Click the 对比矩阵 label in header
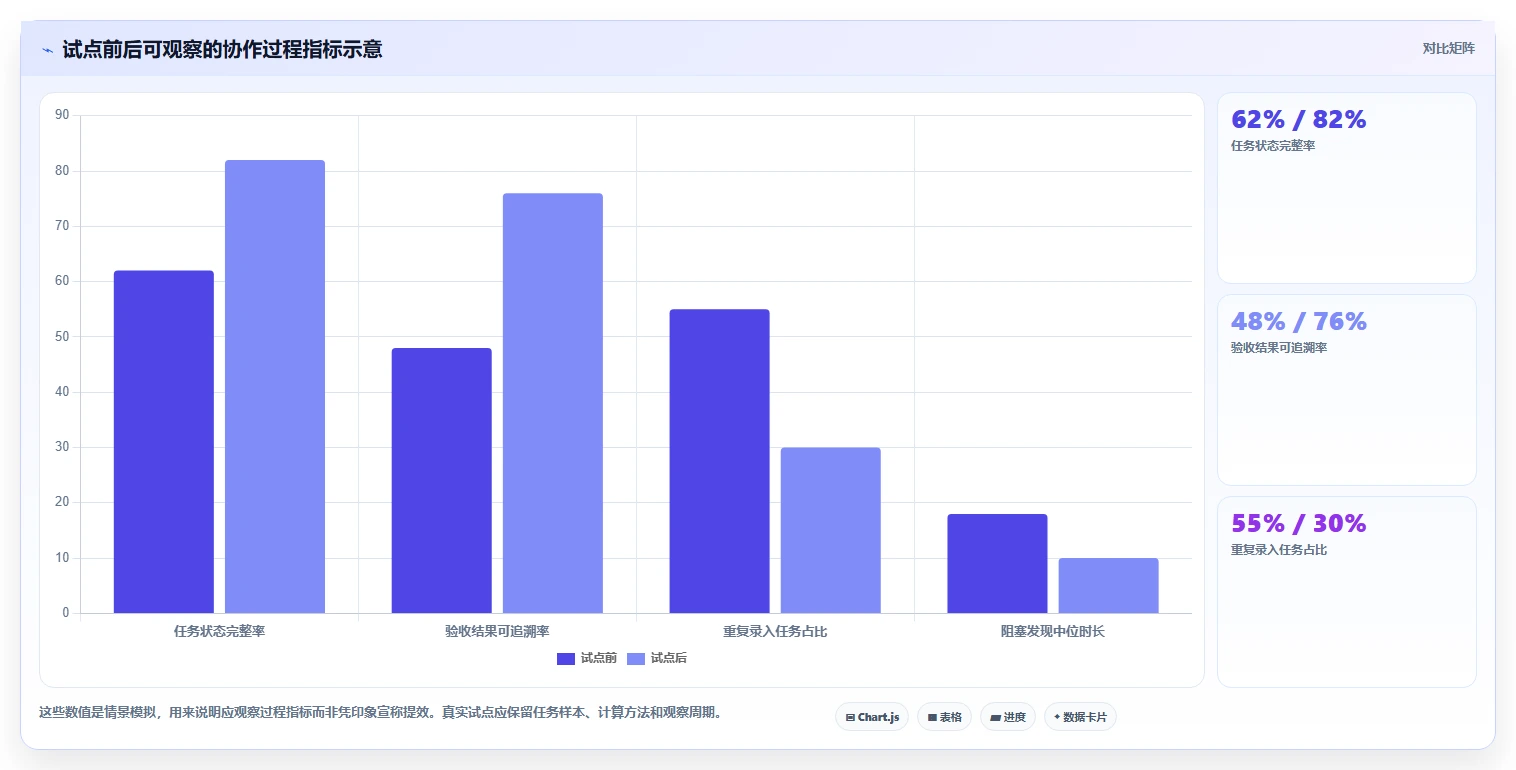The width and height of the screenshot is (1516, 770). [x=1448, y=48]
